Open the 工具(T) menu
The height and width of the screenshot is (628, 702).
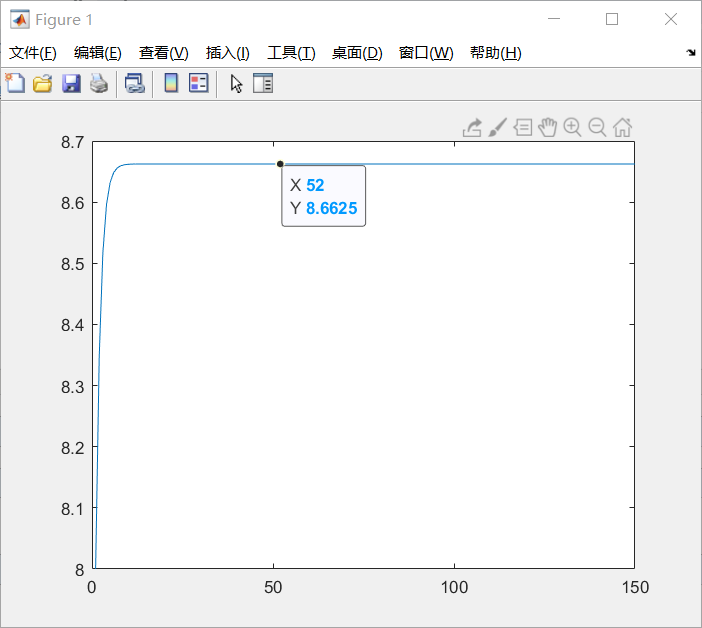291,53
